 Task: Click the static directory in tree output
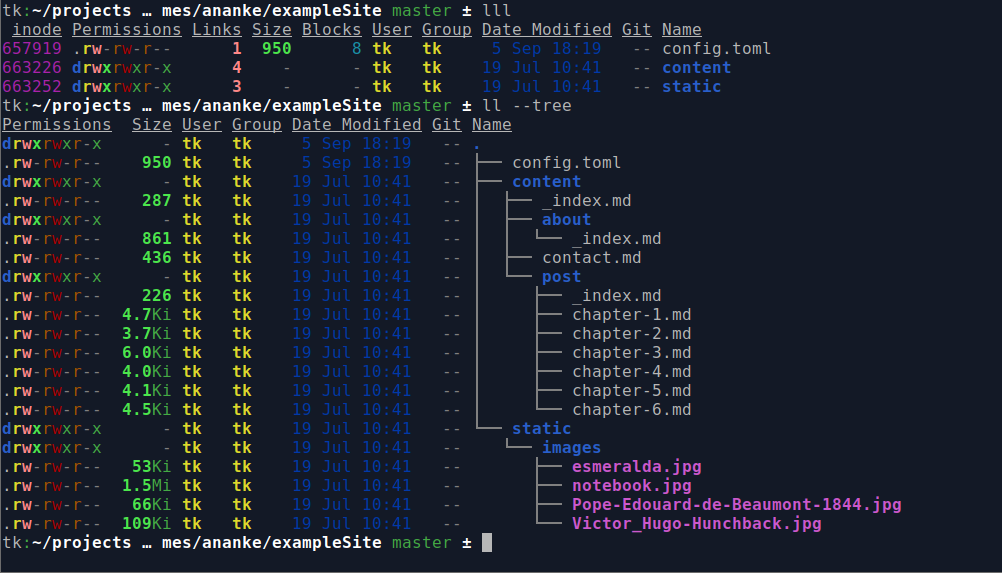(x=541, y=429)
